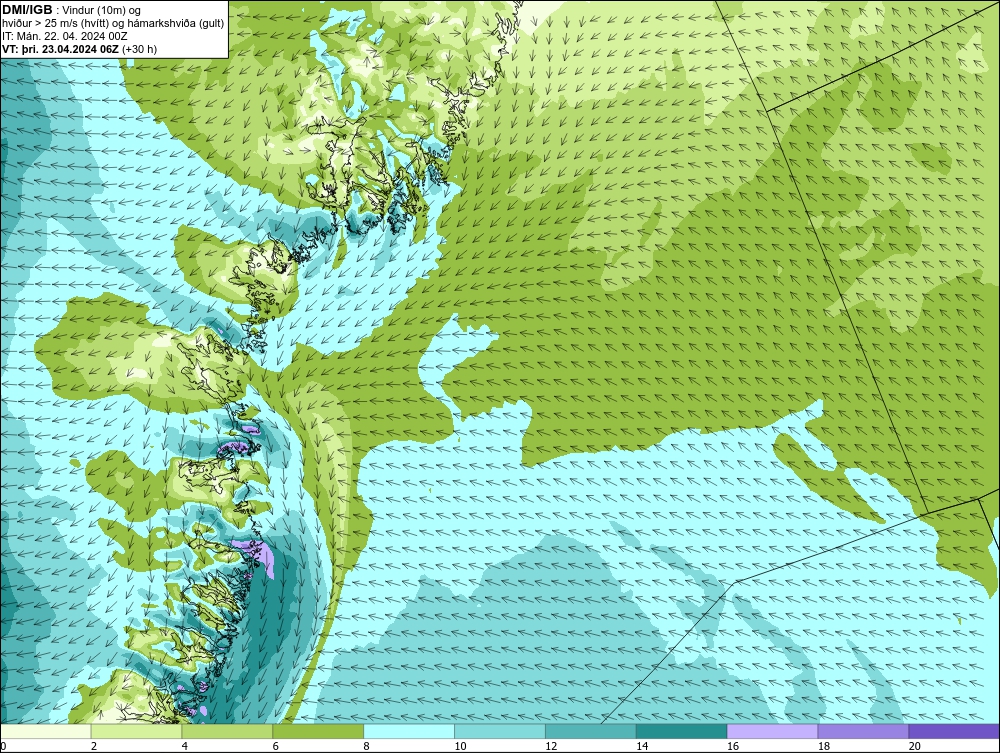The height and width of the screenshot is (753, 1000).
Task: Click the 'IT: Mán. 22. 04. 2024 00Z' line
Action: tap(64, 36)
